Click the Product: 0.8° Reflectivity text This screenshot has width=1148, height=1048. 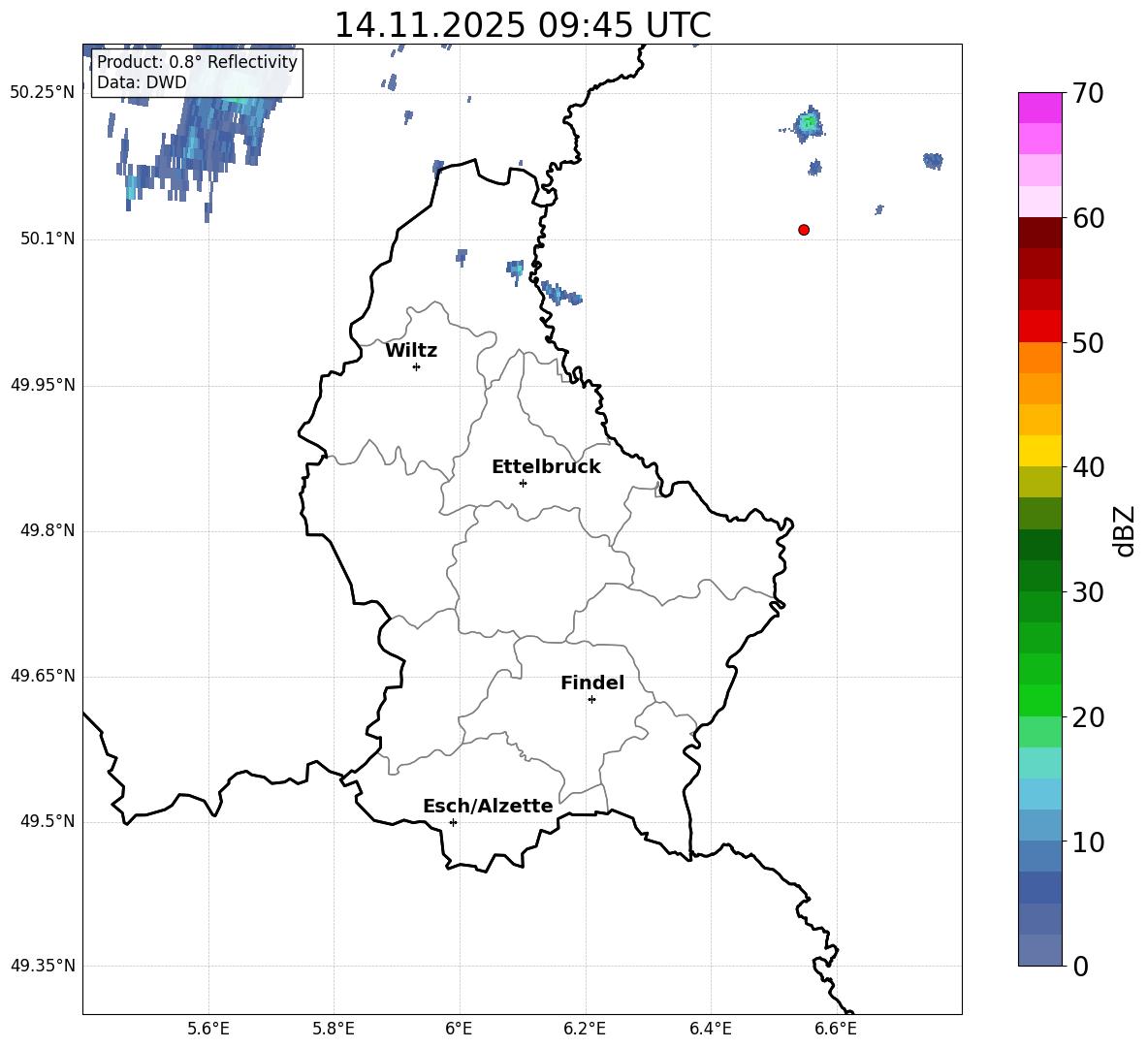[197, 62]
